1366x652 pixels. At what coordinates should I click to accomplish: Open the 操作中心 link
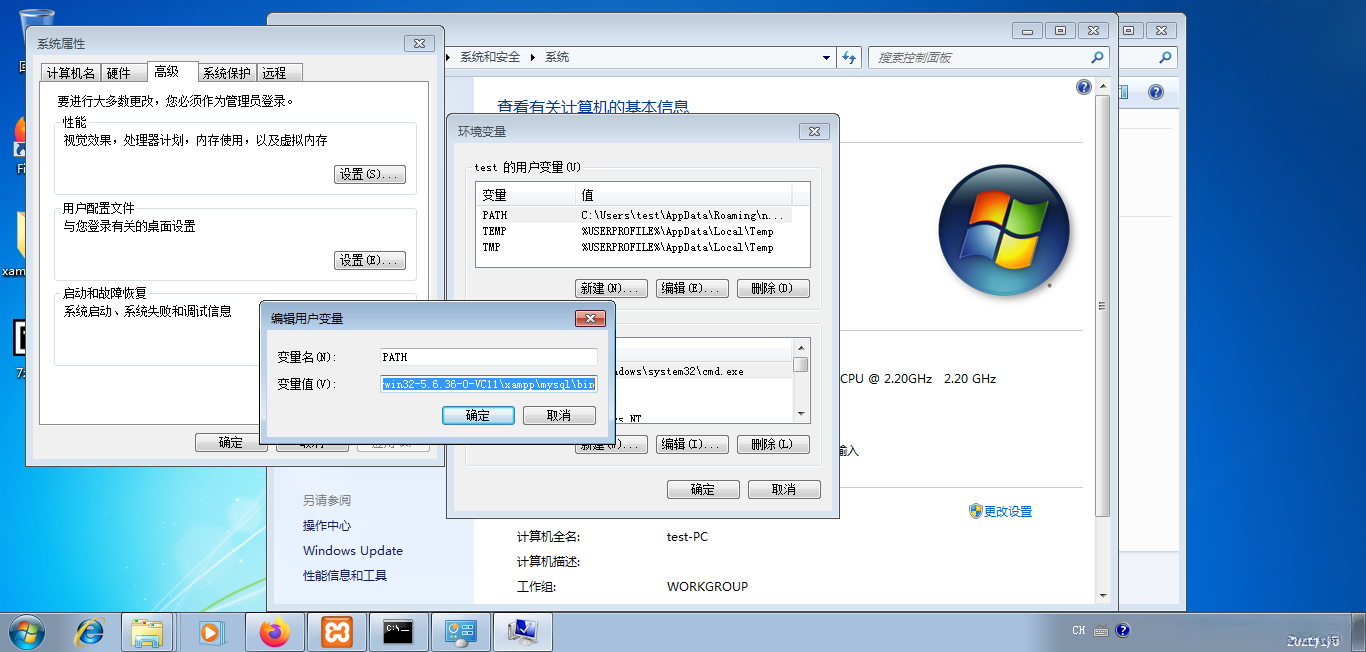click(327, 525)
